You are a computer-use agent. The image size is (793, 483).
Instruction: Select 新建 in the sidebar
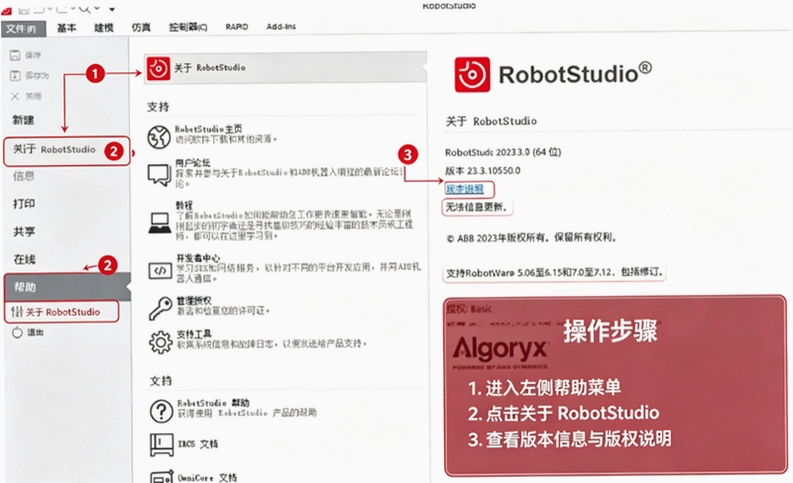pyautogui.click(x=23, y=120)
